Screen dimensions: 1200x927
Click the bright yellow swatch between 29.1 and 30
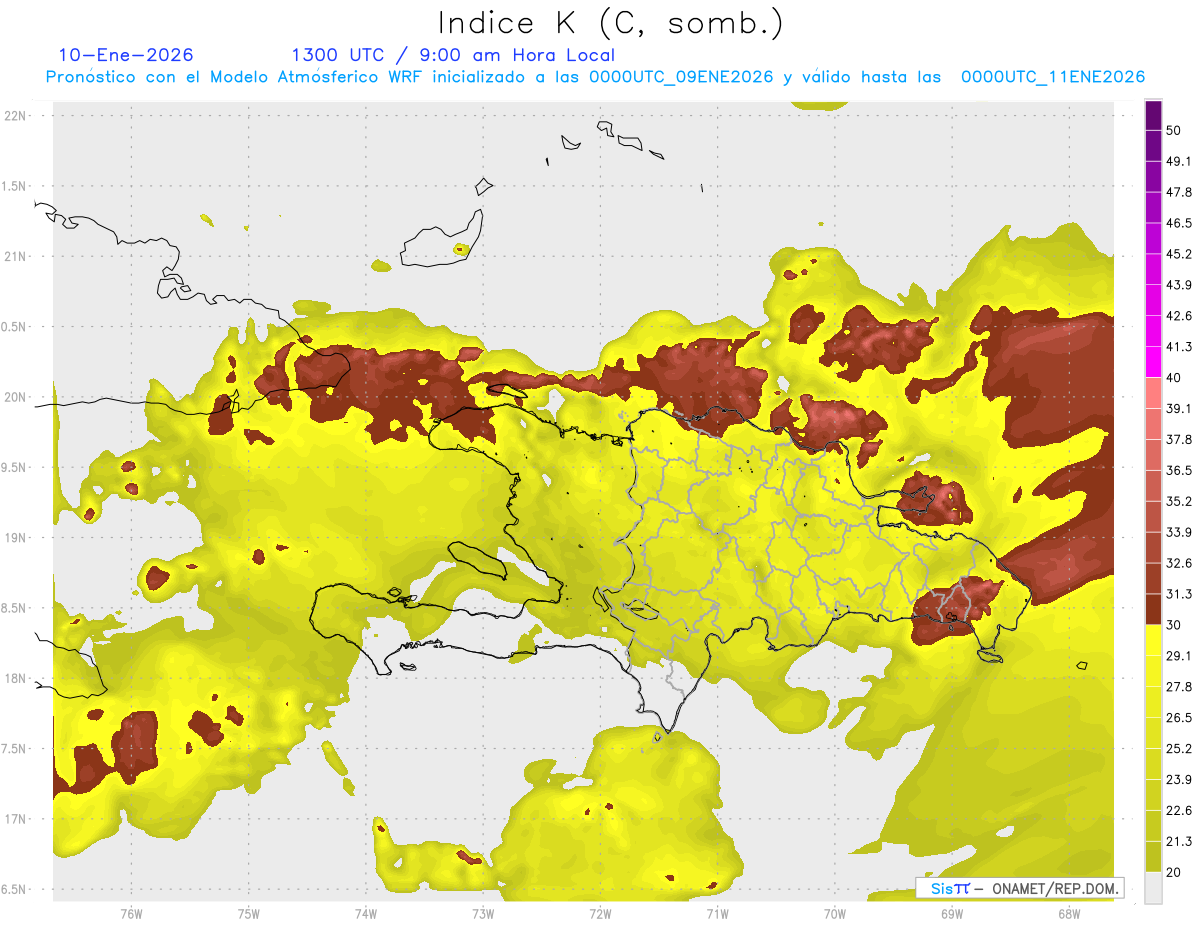point(1153,640)
